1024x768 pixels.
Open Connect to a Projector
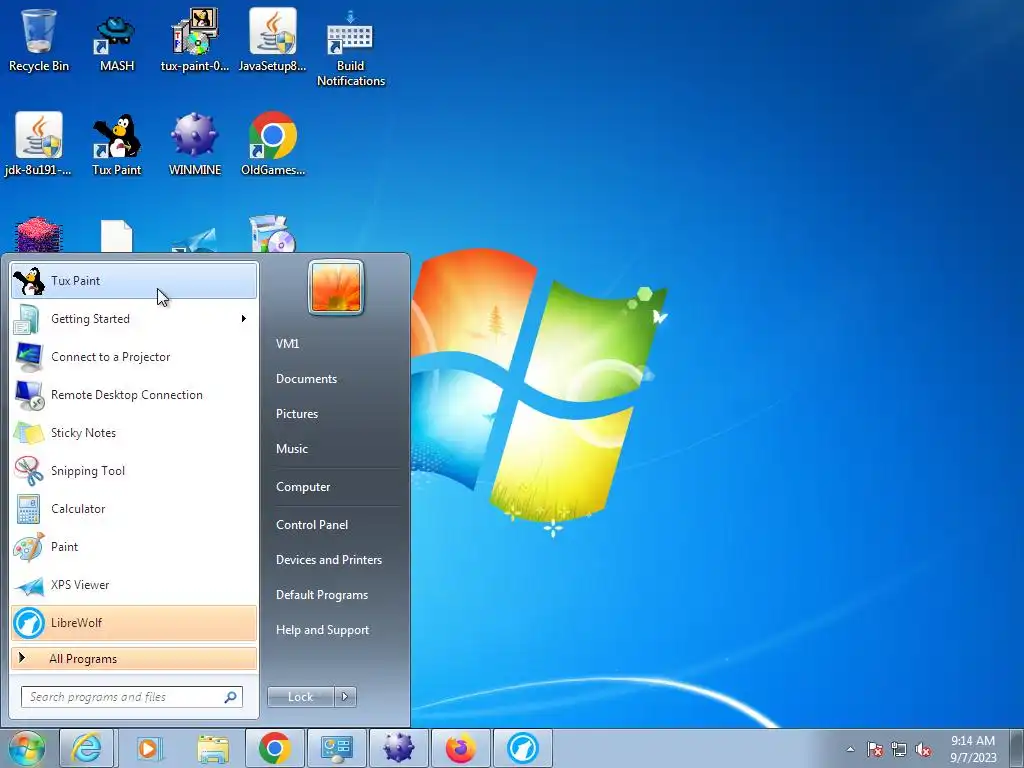(134, 357)
